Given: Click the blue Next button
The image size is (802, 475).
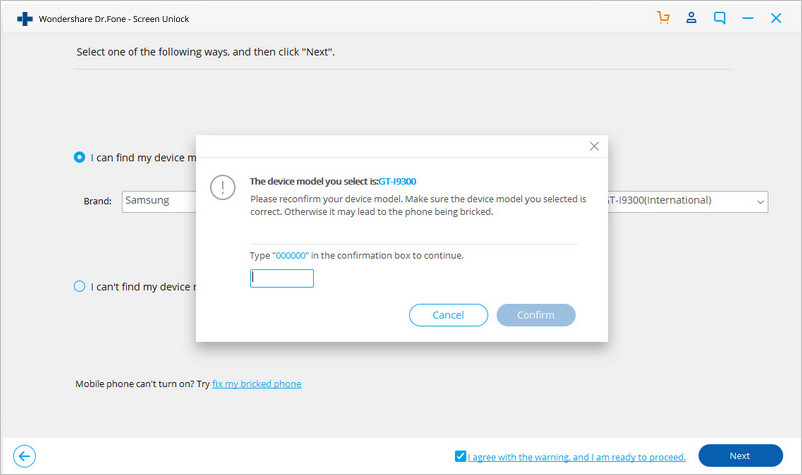Looking at the screenshot, I should pos(740,456).
